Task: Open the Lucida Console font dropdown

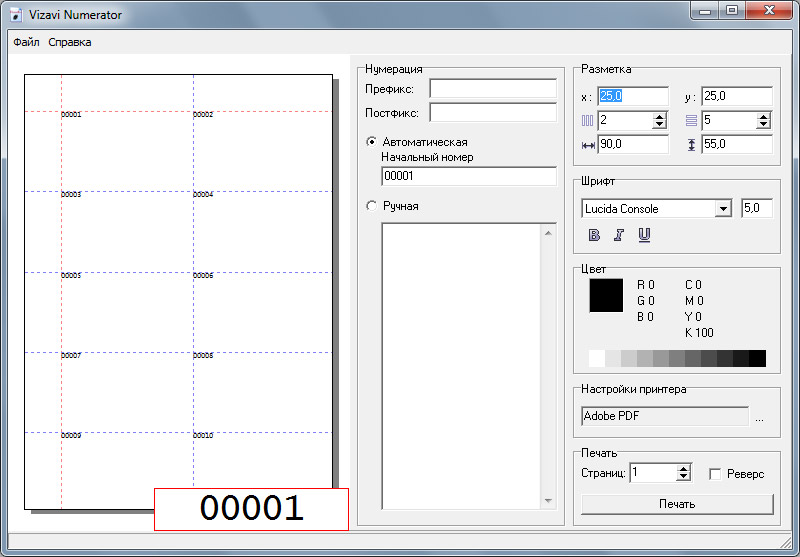Action: [723, 209]
